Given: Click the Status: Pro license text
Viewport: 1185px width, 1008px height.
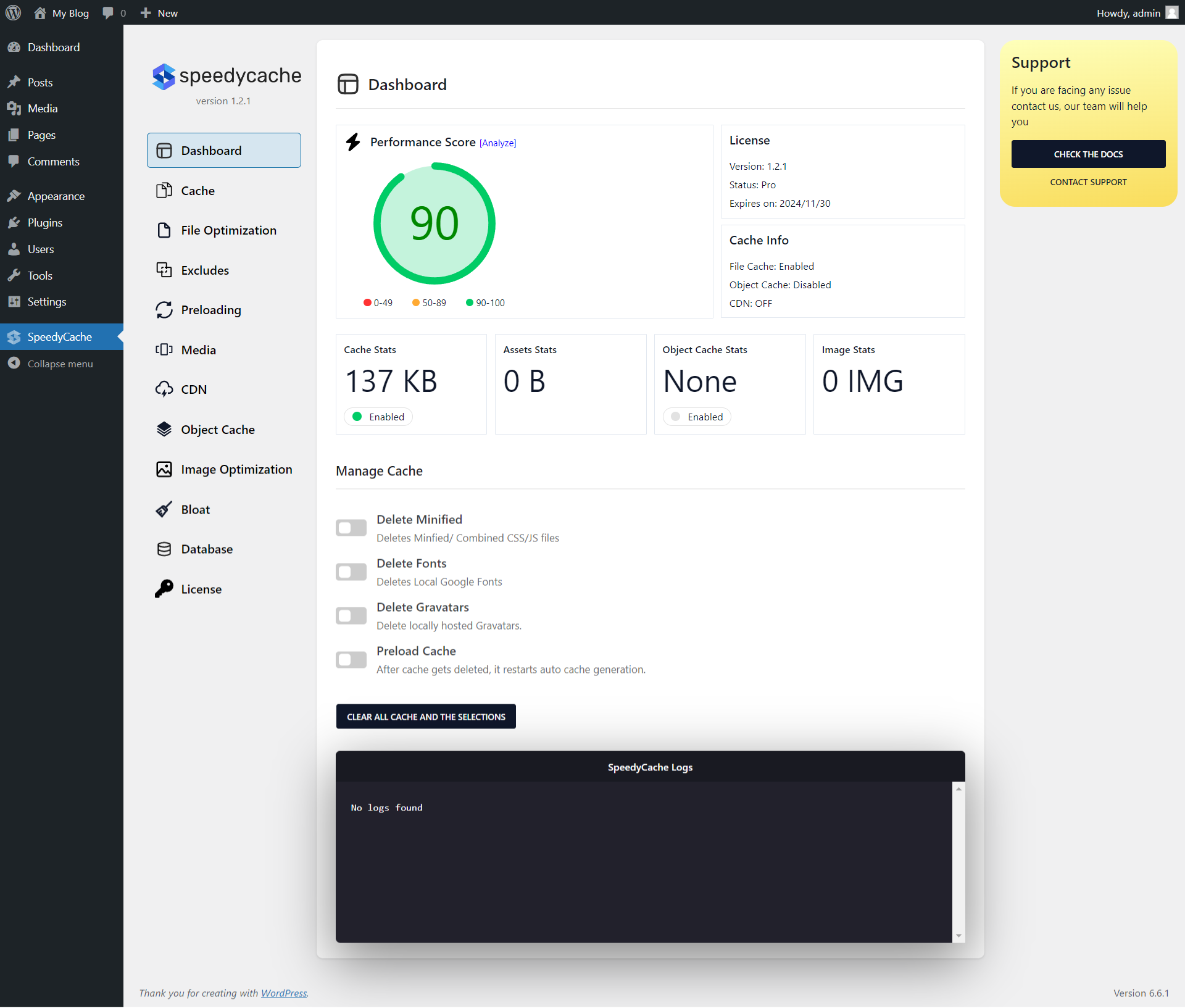Looking at the screenshot, I should tap(752, 185).
